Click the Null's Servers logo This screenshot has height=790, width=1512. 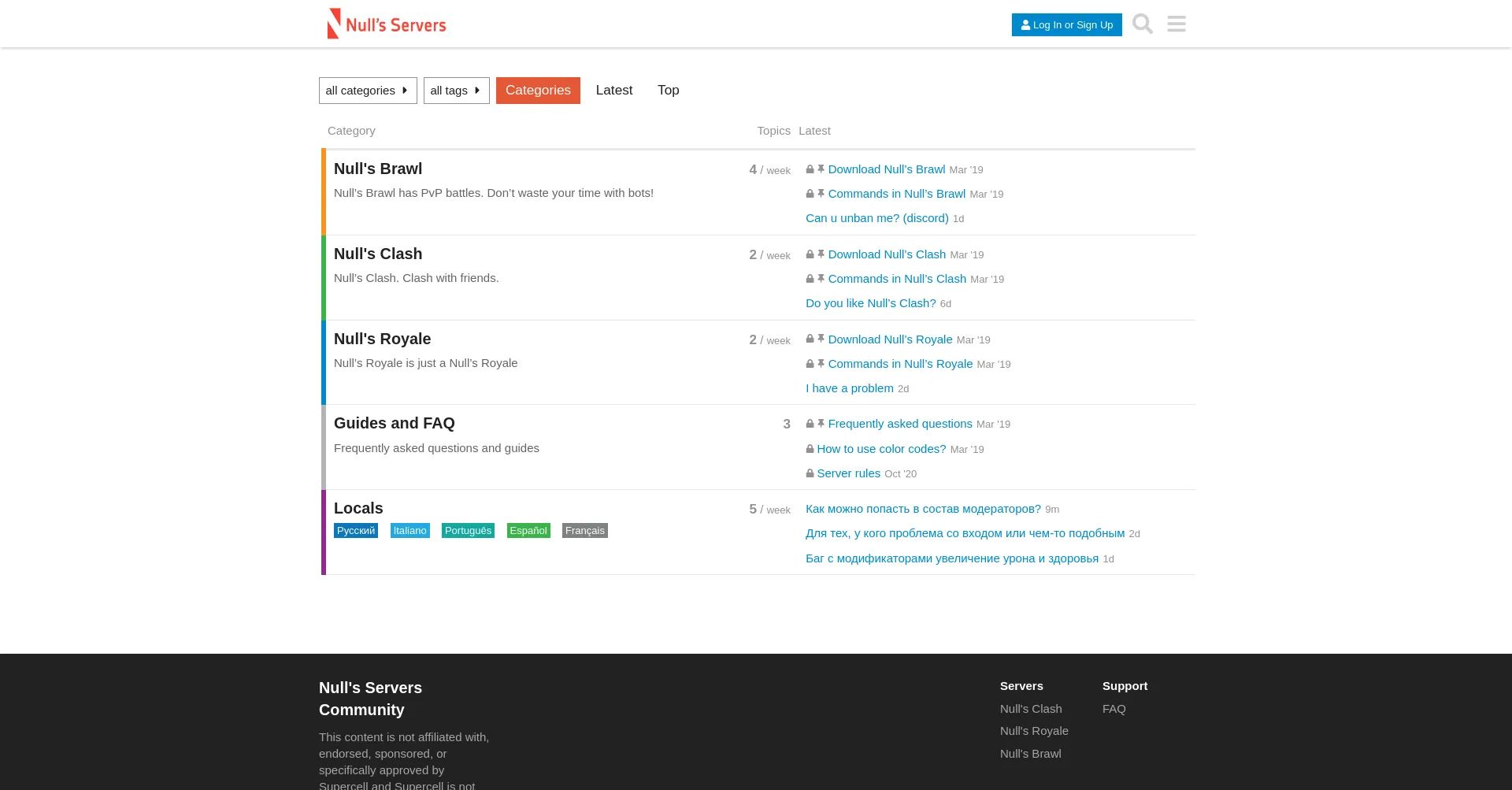(387, 24)
